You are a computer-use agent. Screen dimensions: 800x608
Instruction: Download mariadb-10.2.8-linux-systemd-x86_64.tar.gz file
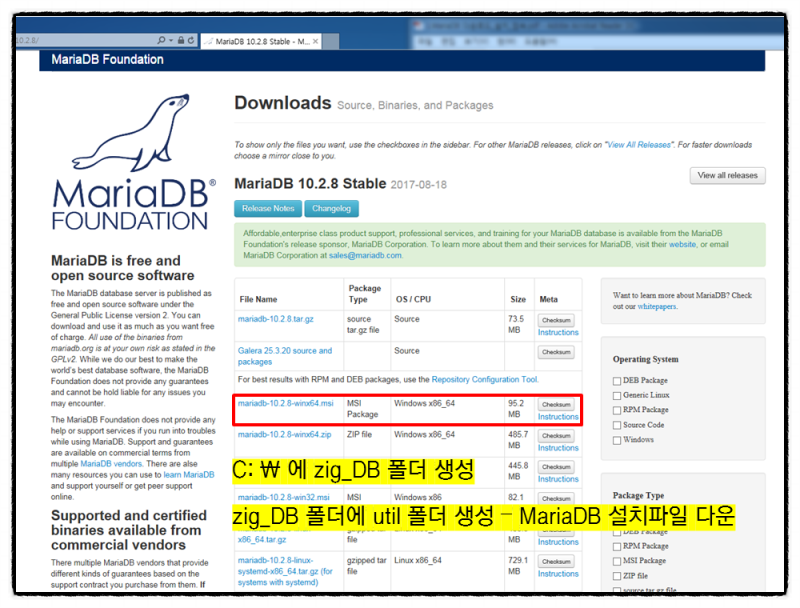(285, 571)
